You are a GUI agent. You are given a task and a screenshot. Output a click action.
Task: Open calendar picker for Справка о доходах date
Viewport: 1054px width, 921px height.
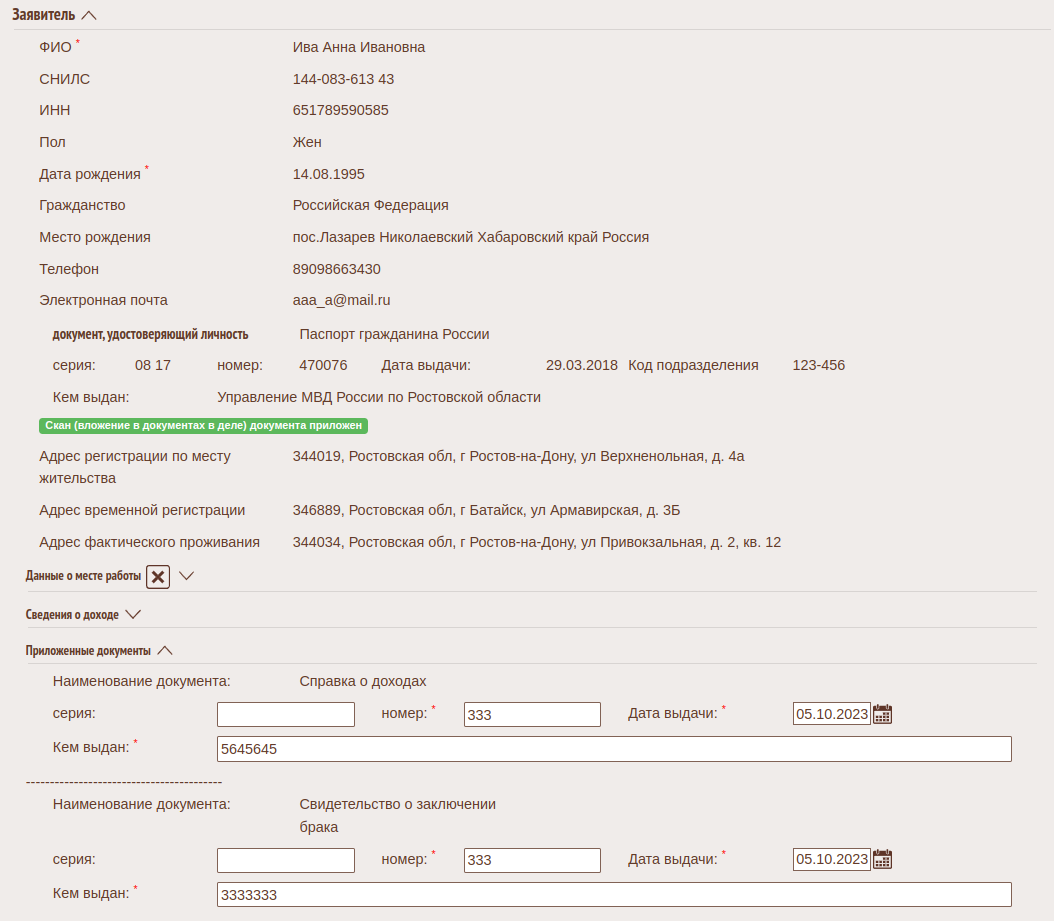click(x=882, y=714)
